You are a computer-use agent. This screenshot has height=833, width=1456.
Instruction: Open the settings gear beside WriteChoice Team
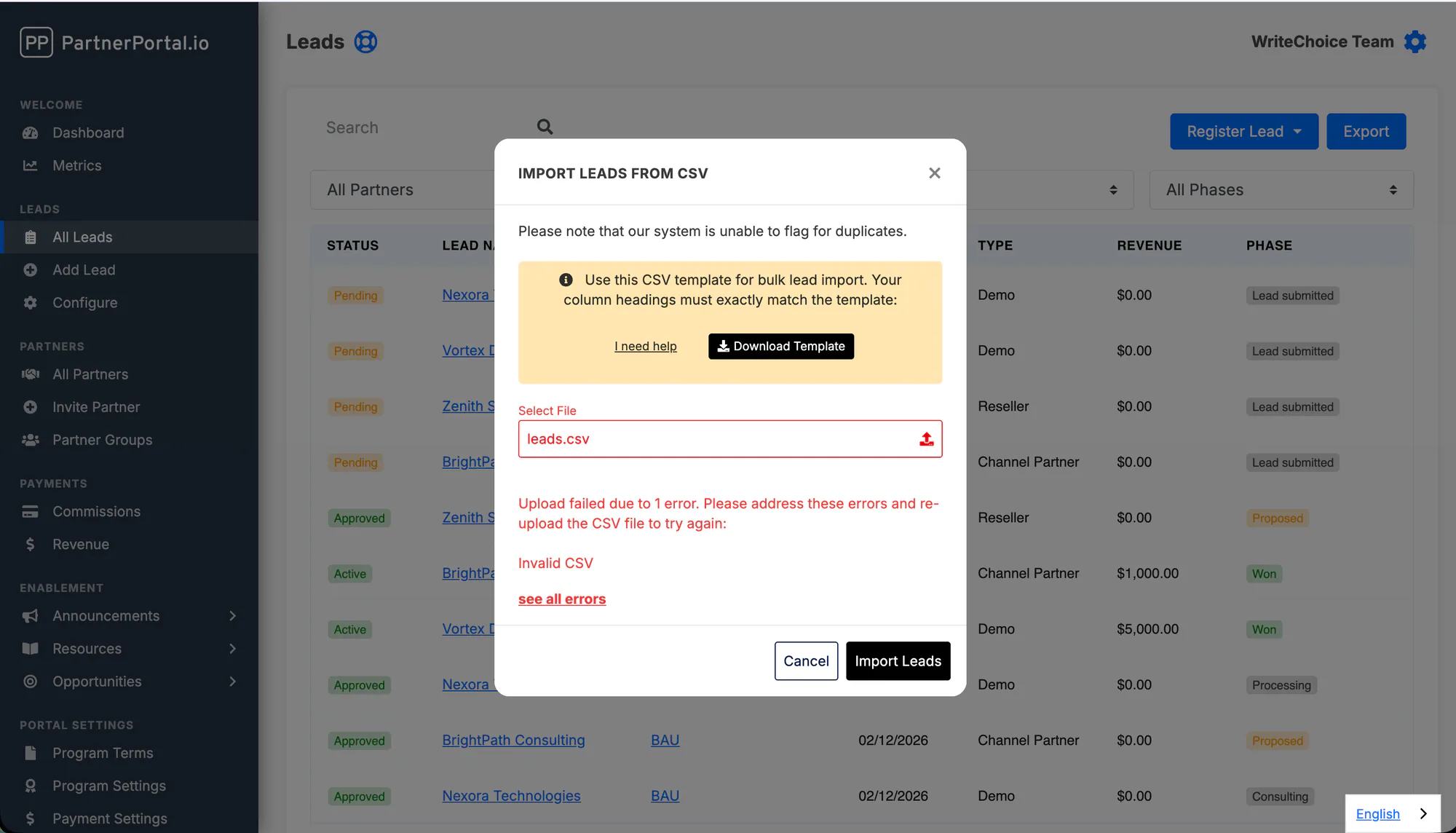tap(1415, 42)
